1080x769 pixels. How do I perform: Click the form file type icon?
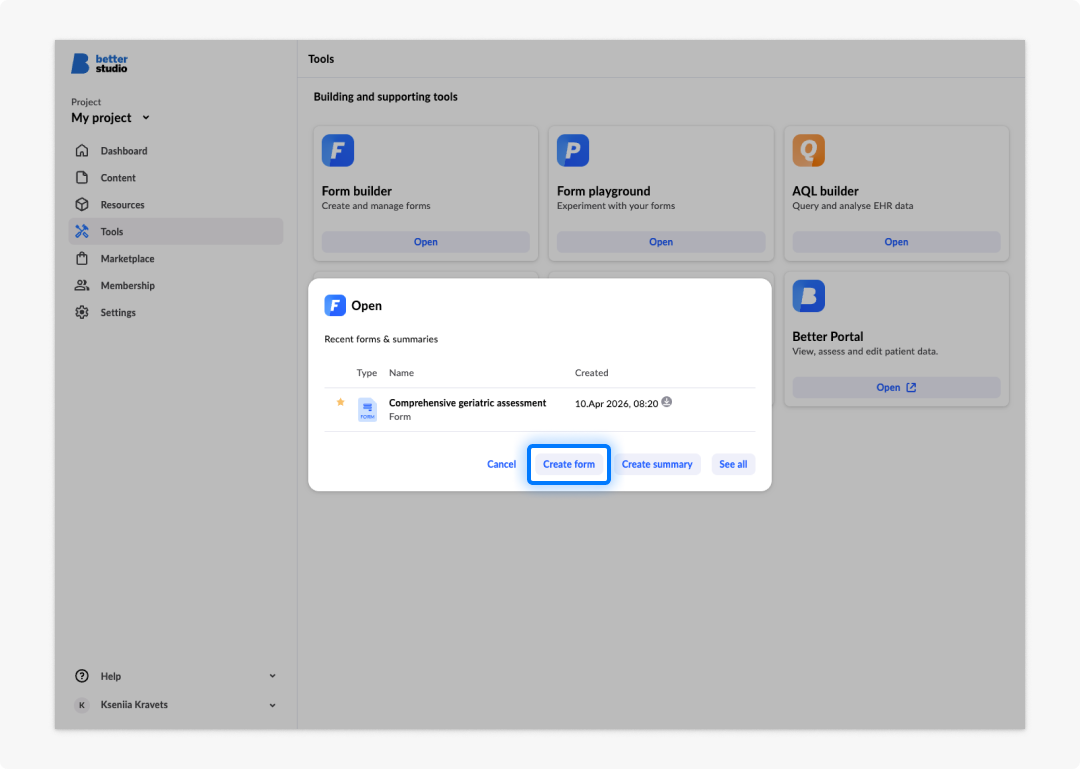pyautogui.click(x=367, y=409)
